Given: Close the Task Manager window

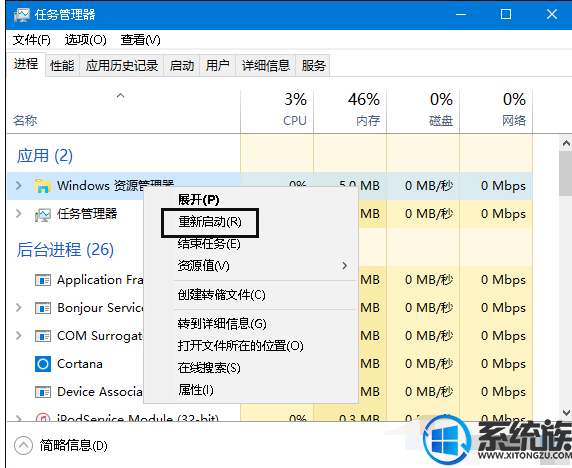Looking at the screenshot, I should [551, 15].
